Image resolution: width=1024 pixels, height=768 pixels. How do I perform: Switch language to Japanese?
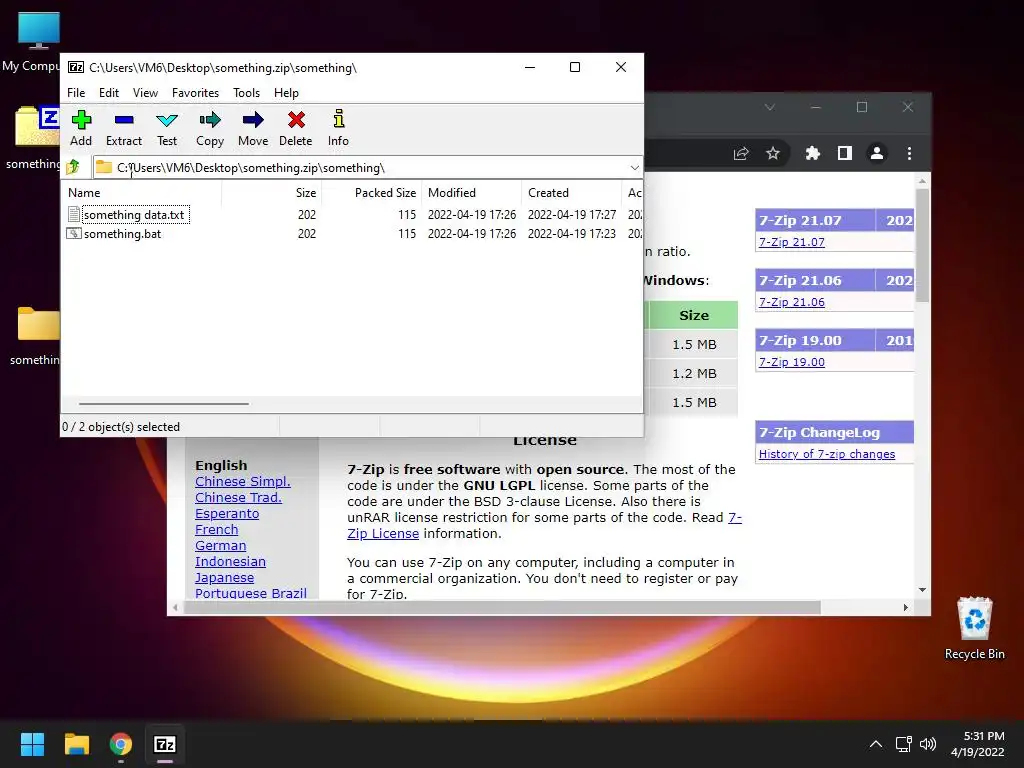pos(224,577)
